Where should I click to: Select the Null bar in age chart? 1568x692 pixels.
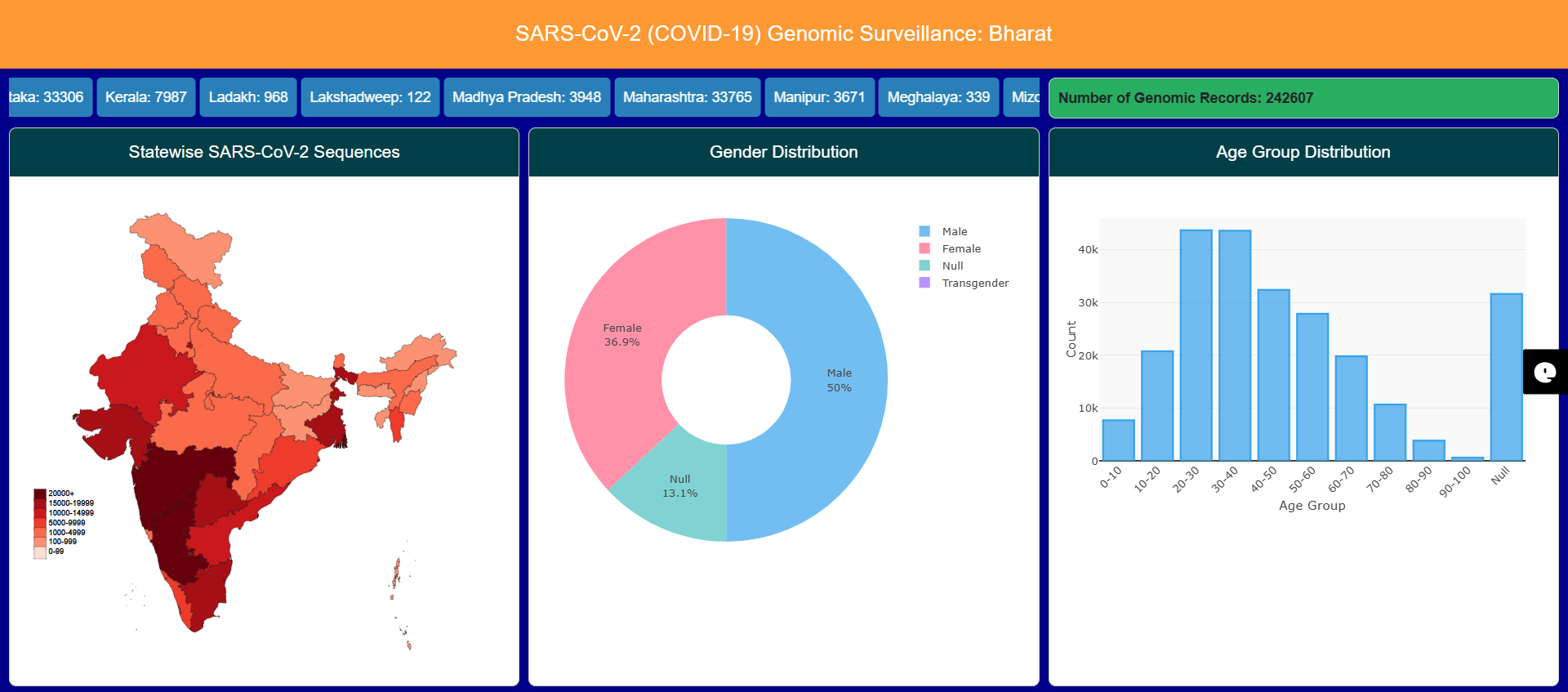(1506, 377)
